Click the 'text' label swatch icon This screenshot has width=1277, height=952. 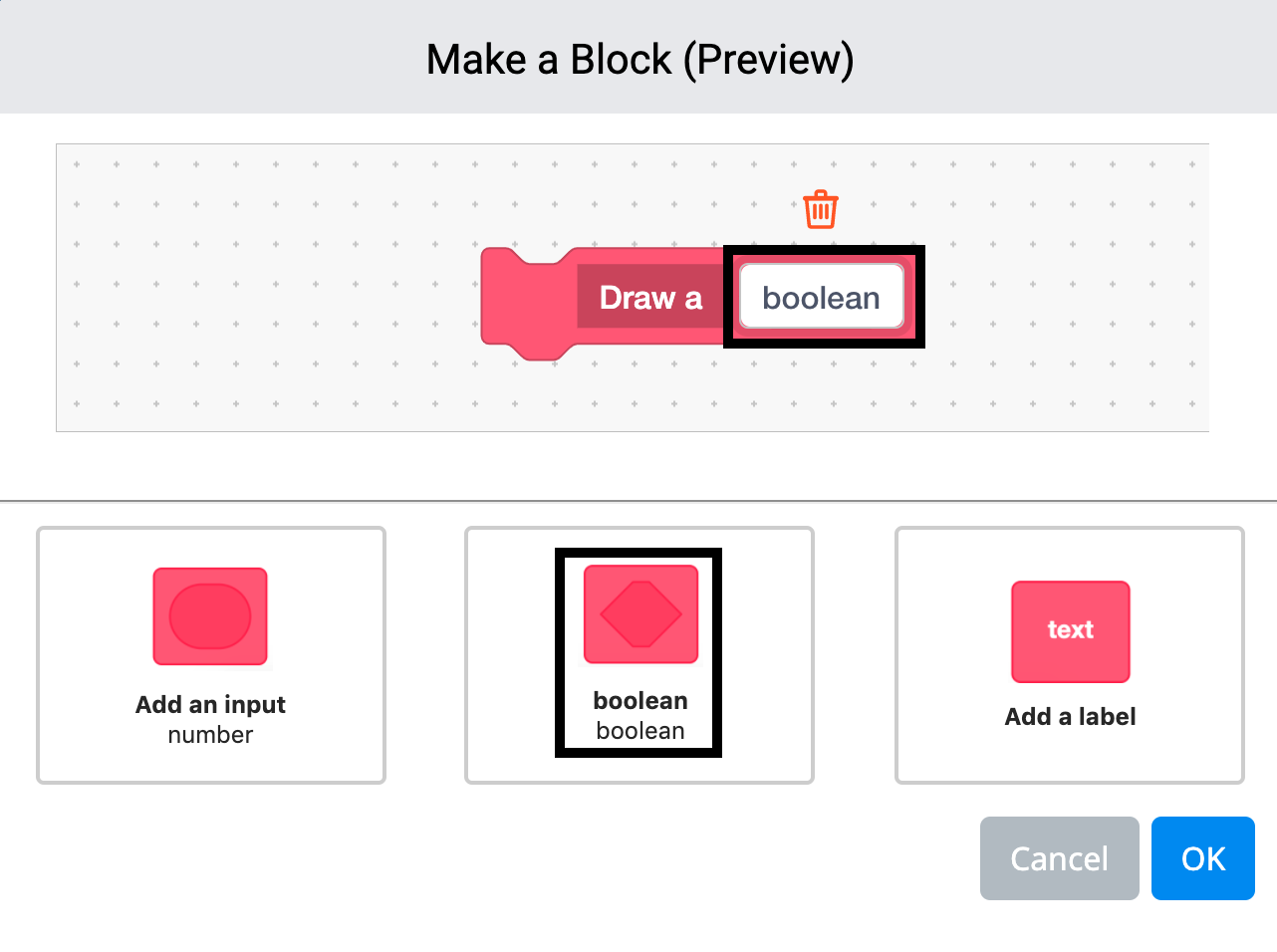[1070, 631]
